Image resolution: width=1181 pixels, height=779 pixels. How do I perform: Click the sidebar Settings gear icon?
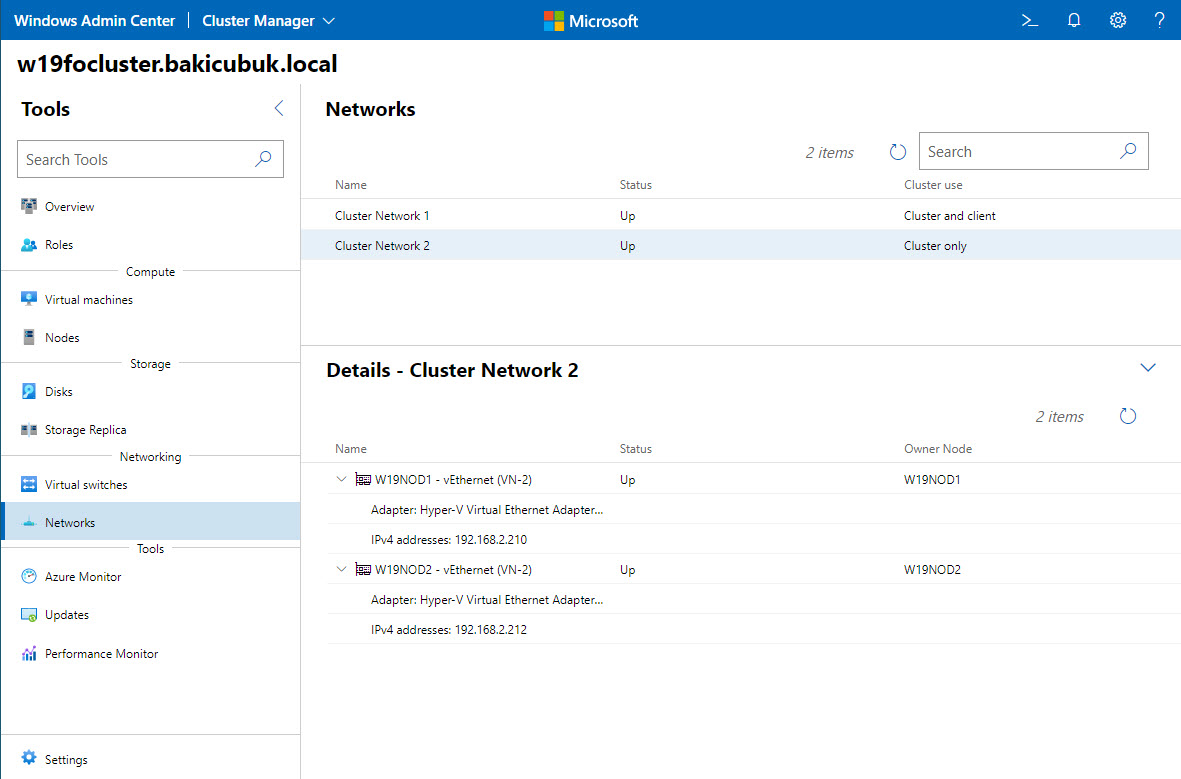pos(29,758)
